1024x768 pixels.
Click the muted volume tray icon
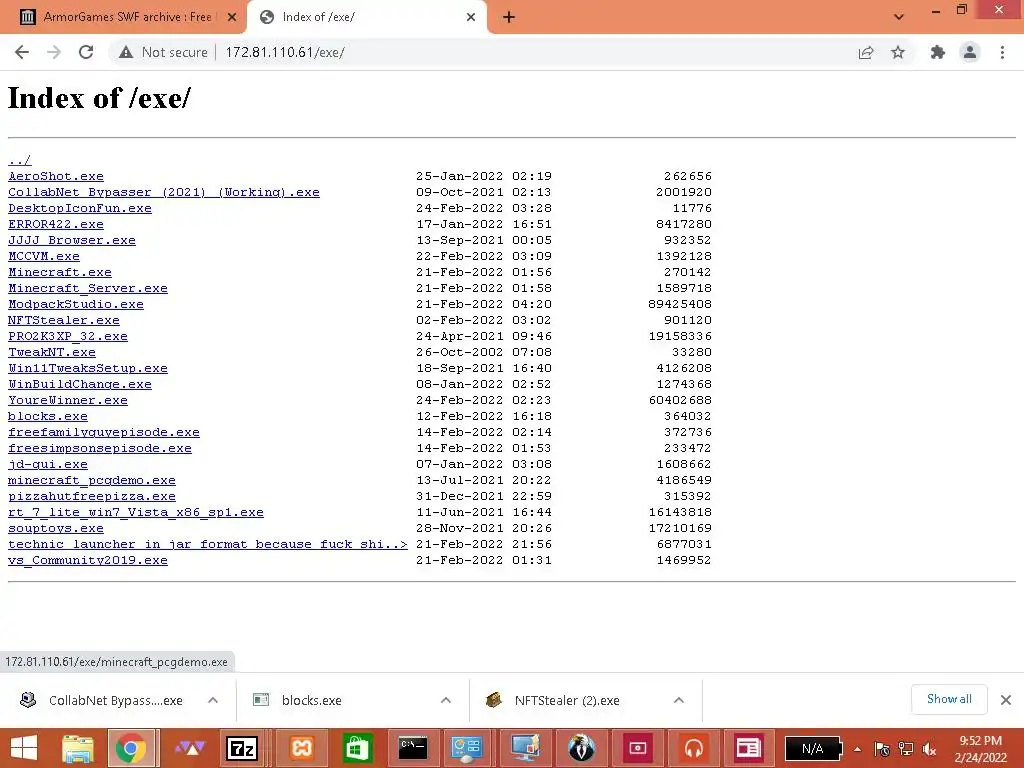929,749
